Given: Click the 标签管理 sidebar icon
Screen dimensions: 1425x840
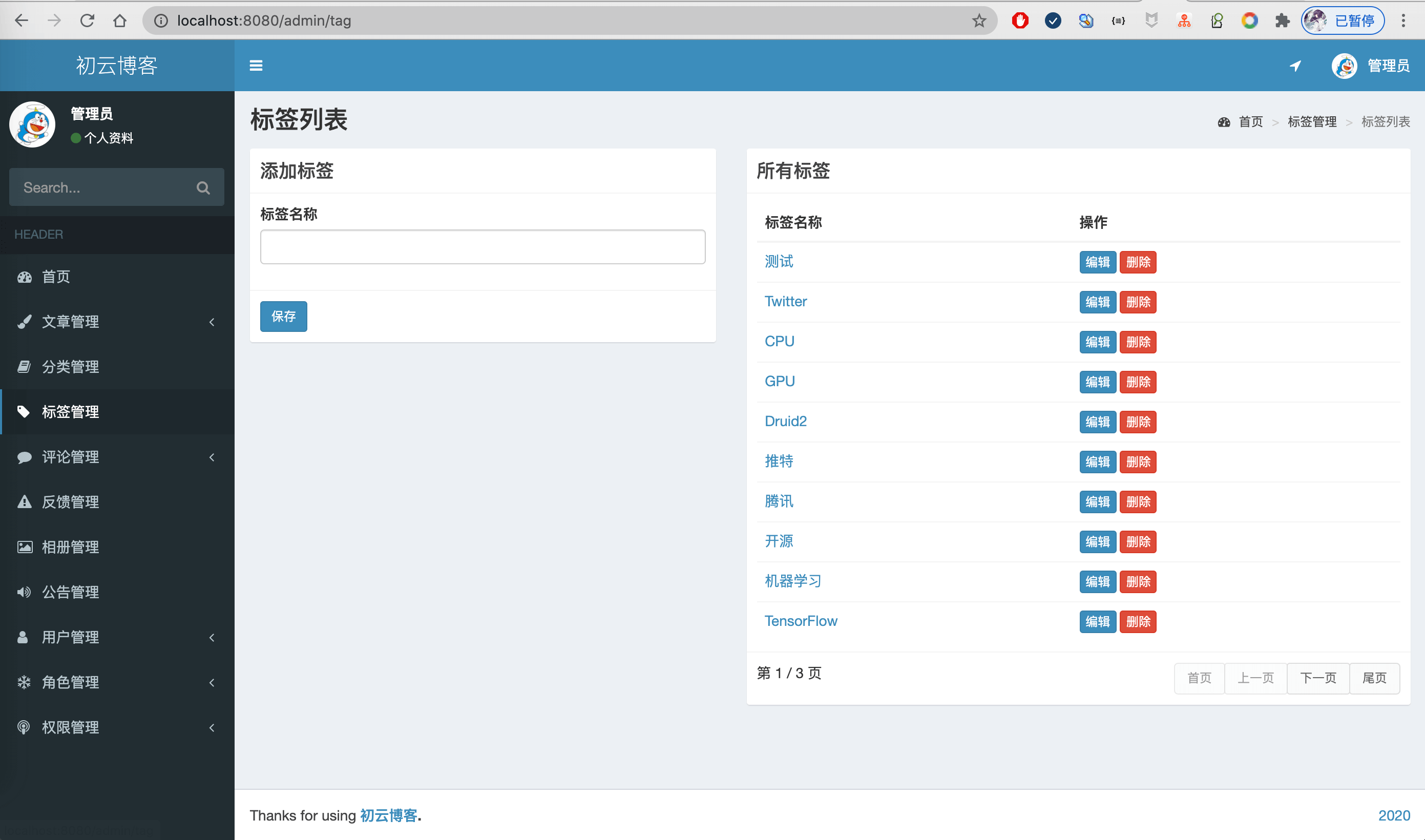Looking at the screenshot, I should pyautogui.click(x=25, y=411).
